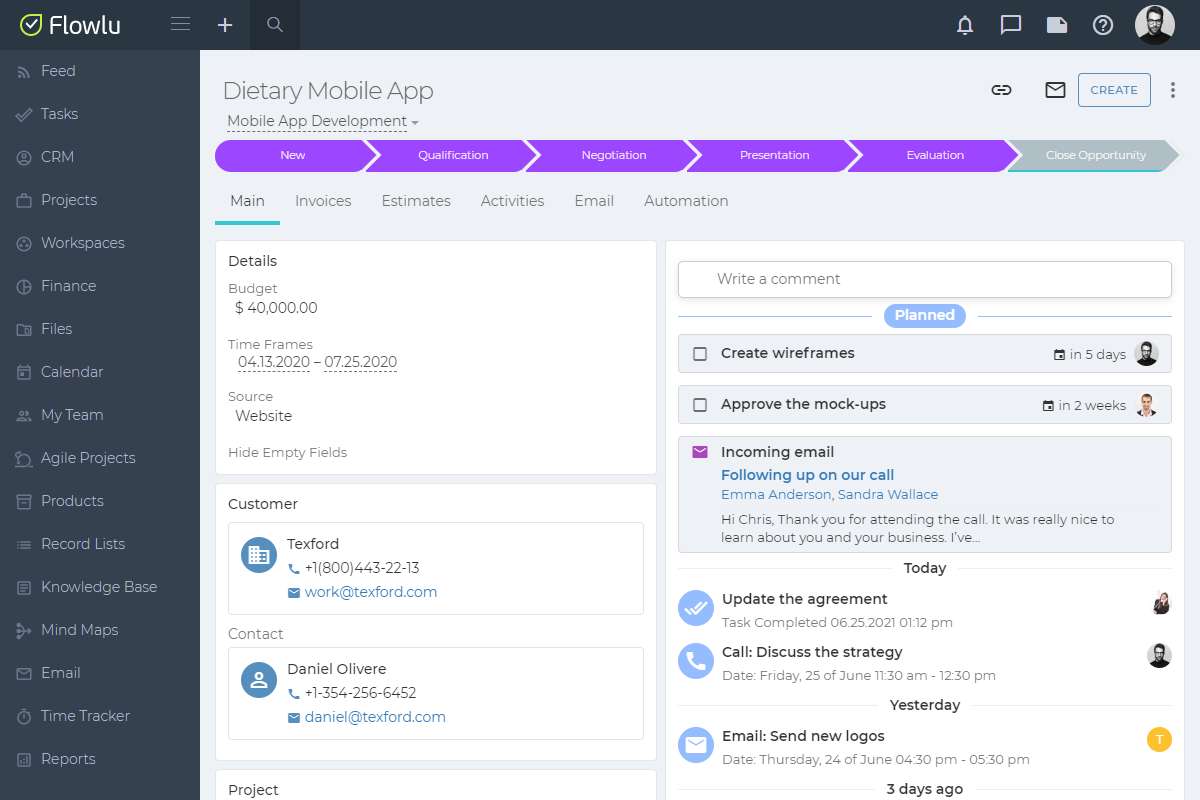The image size is (1200, 800).
Task: Open the search magnifier in top bar
Action: 275,25
